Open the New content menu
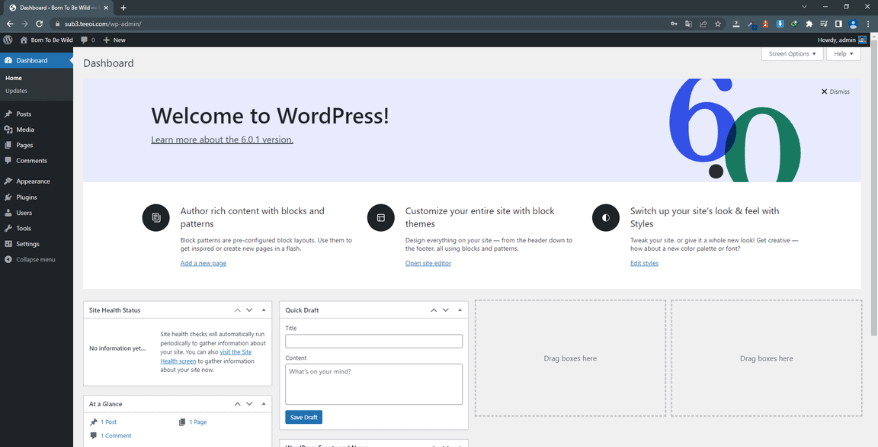 coord(115,40)
